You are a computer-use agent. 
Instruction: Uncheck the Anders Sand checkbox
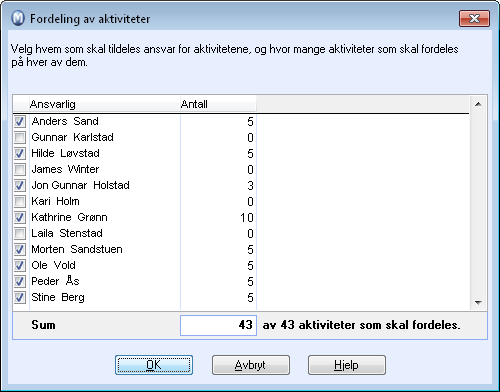pos(20,121)
